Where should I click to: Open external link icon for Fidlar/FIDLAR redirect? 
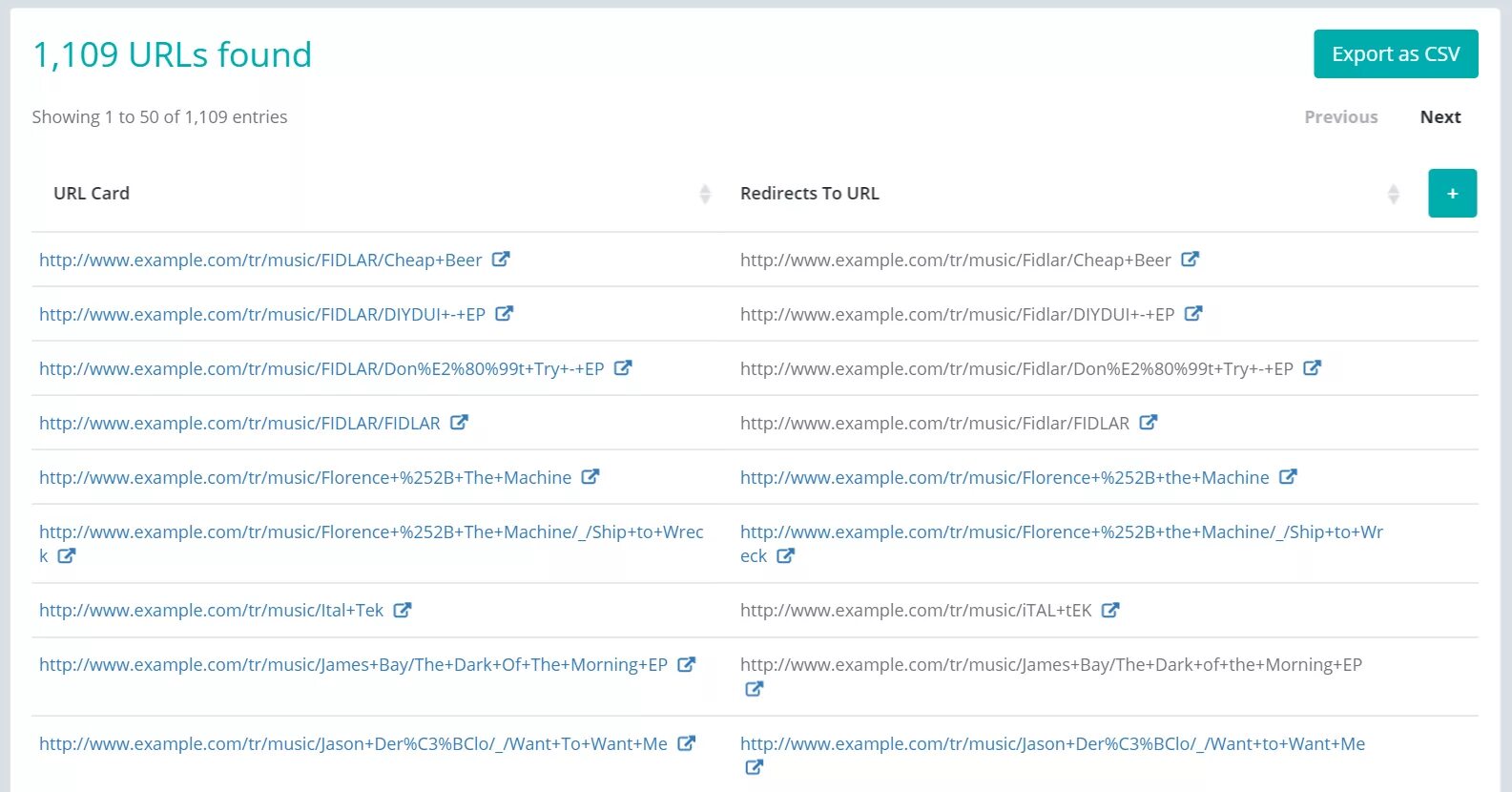tap(1148, 423)
